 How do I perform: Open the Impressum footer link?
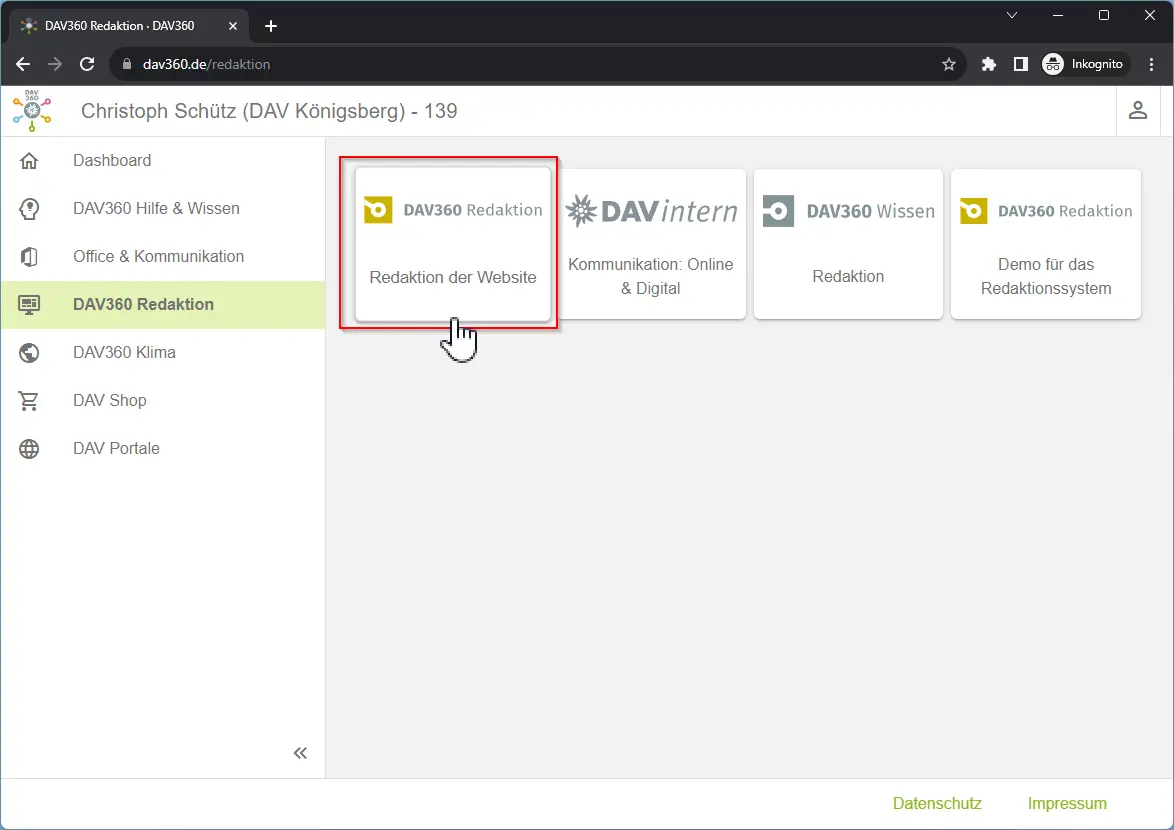click(1067, 803)
